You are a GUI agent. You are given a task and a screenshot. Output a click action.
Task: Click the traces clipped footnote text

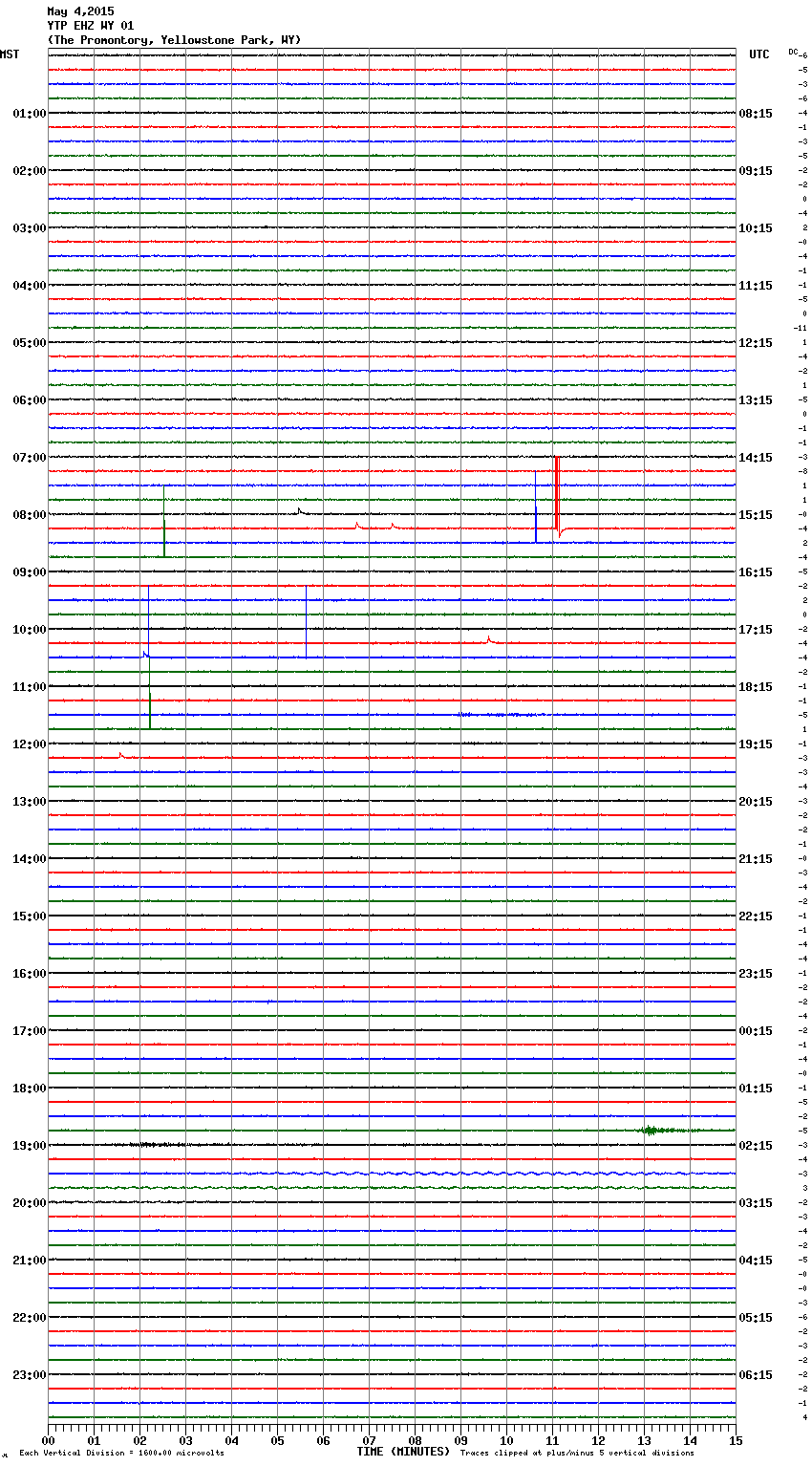(577, 1454)
